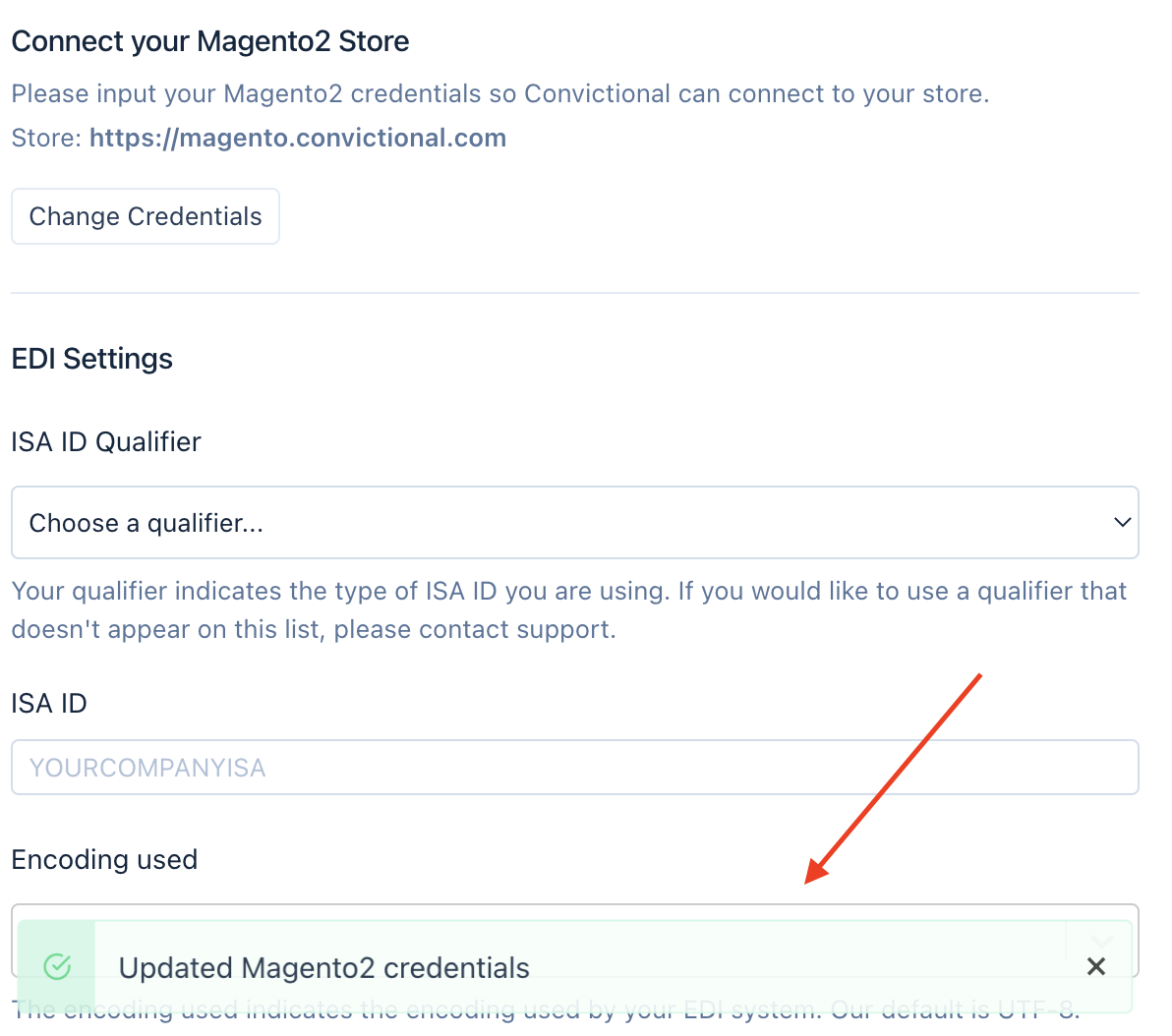Click the Connect your Magento2 Store heading
Image resolution: width=1172 pixels, height=1036 pixels.
tap(210, 41)
